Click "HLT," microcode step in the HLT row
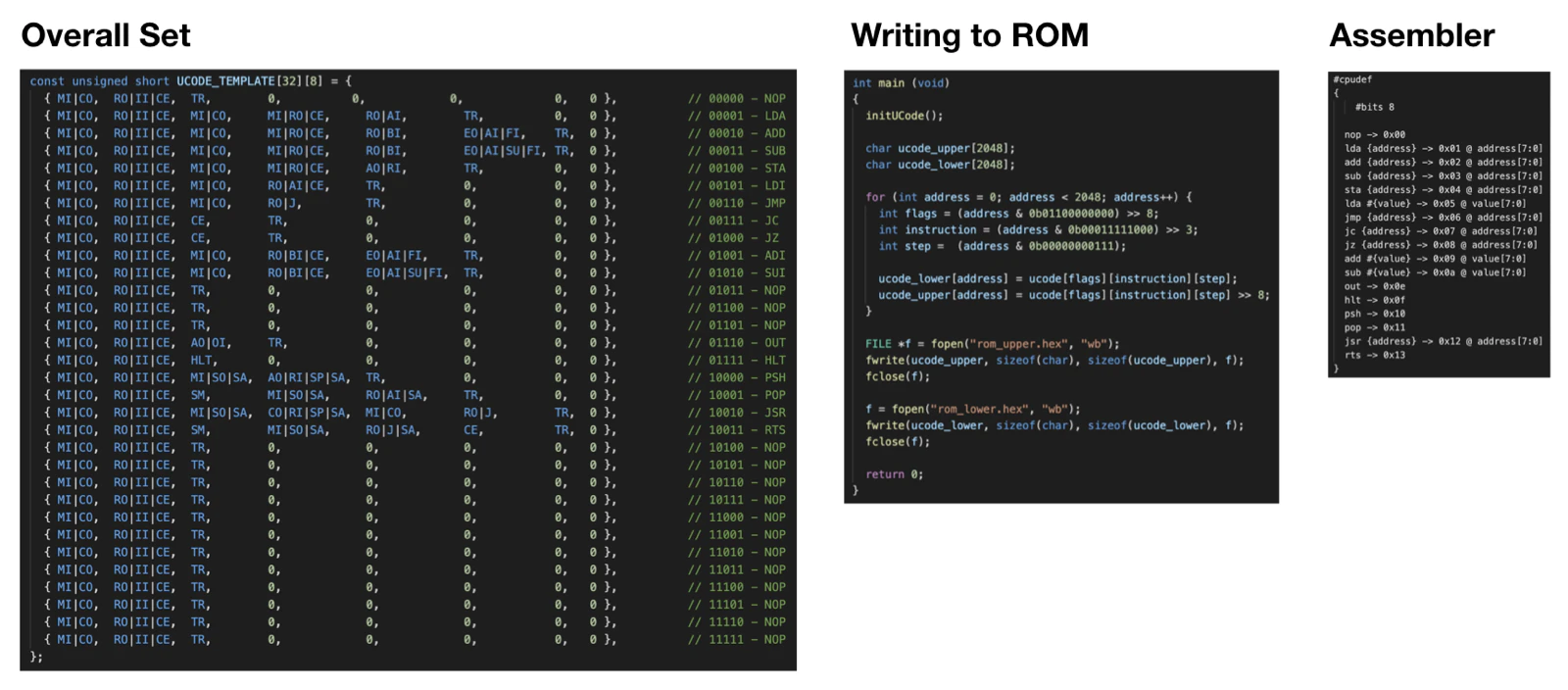 204,360
